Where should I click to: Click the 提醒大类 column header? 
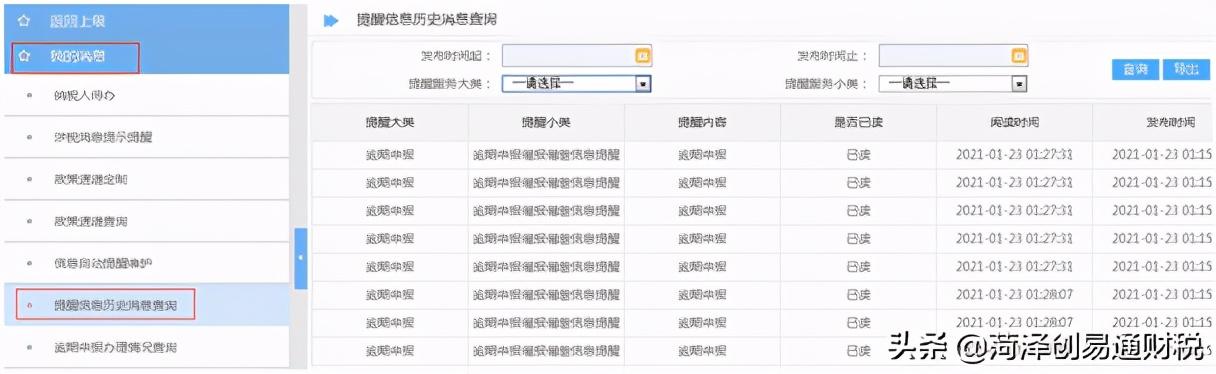click(389, 122)
